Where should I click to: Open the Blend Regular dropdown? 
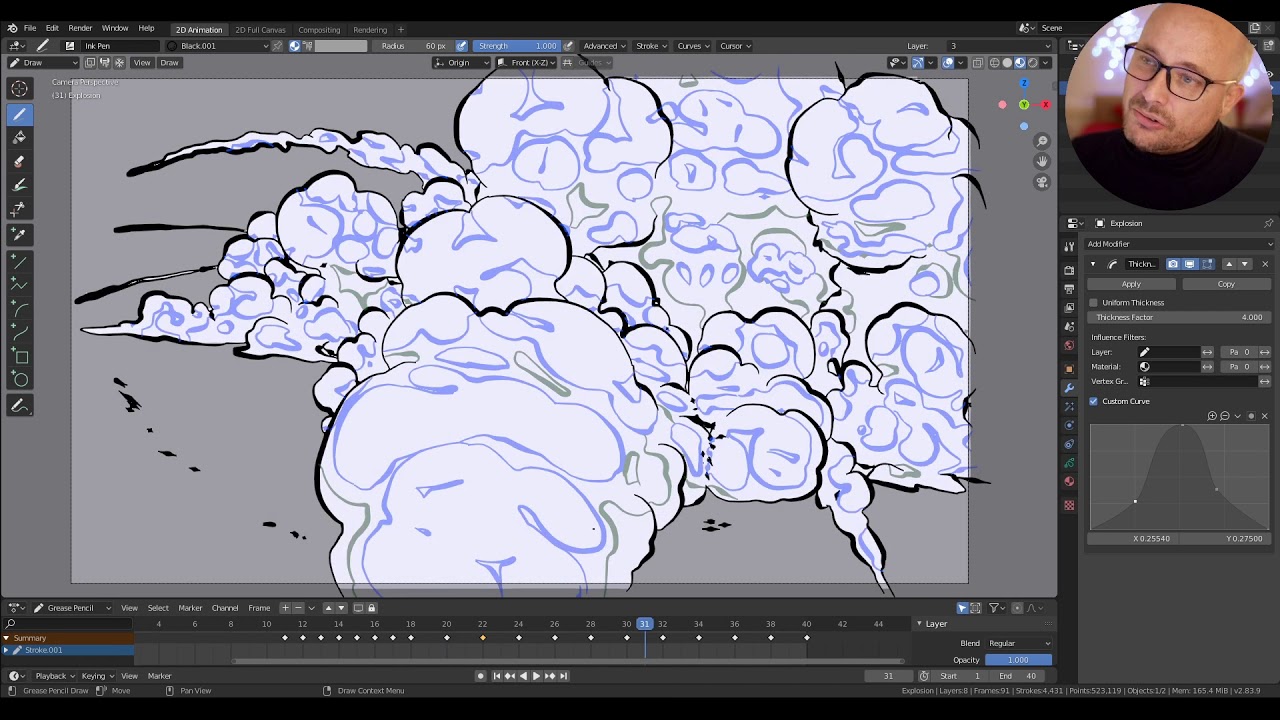tap(1019, 643)
